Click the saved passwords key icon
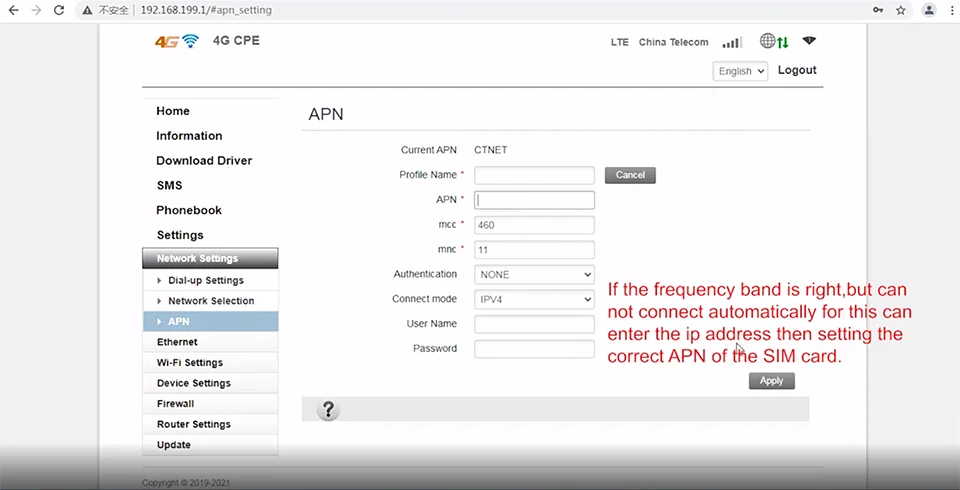 pos(878,10)
